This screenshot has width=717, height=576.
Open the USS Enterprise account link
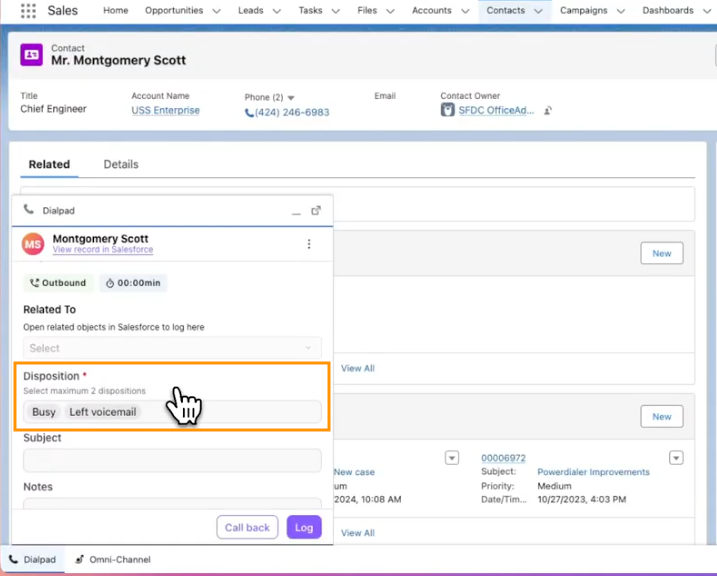[x=165, y=111]
